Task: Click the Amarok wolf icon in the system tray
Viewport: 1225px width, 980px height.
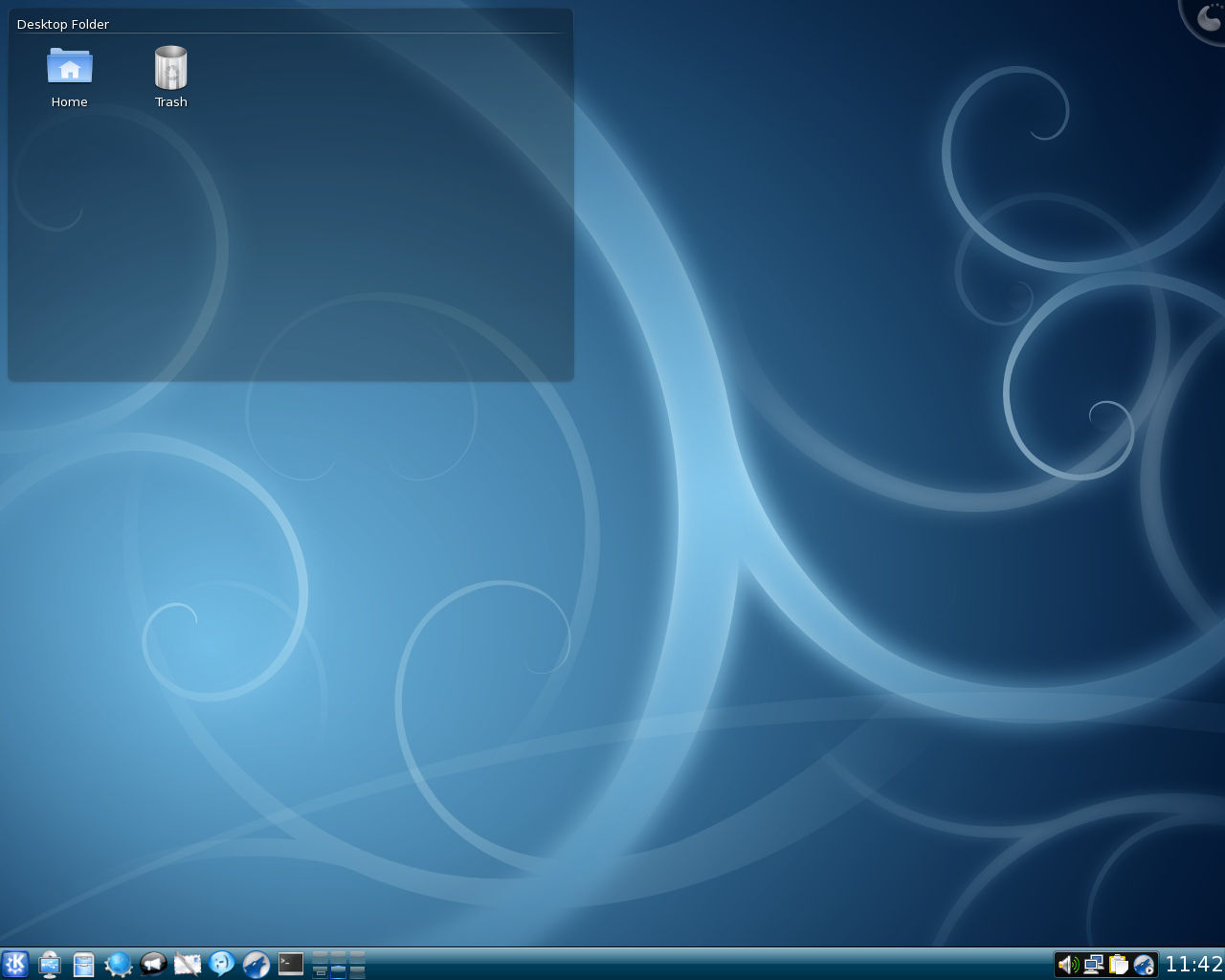Action: coord(1144,964)
